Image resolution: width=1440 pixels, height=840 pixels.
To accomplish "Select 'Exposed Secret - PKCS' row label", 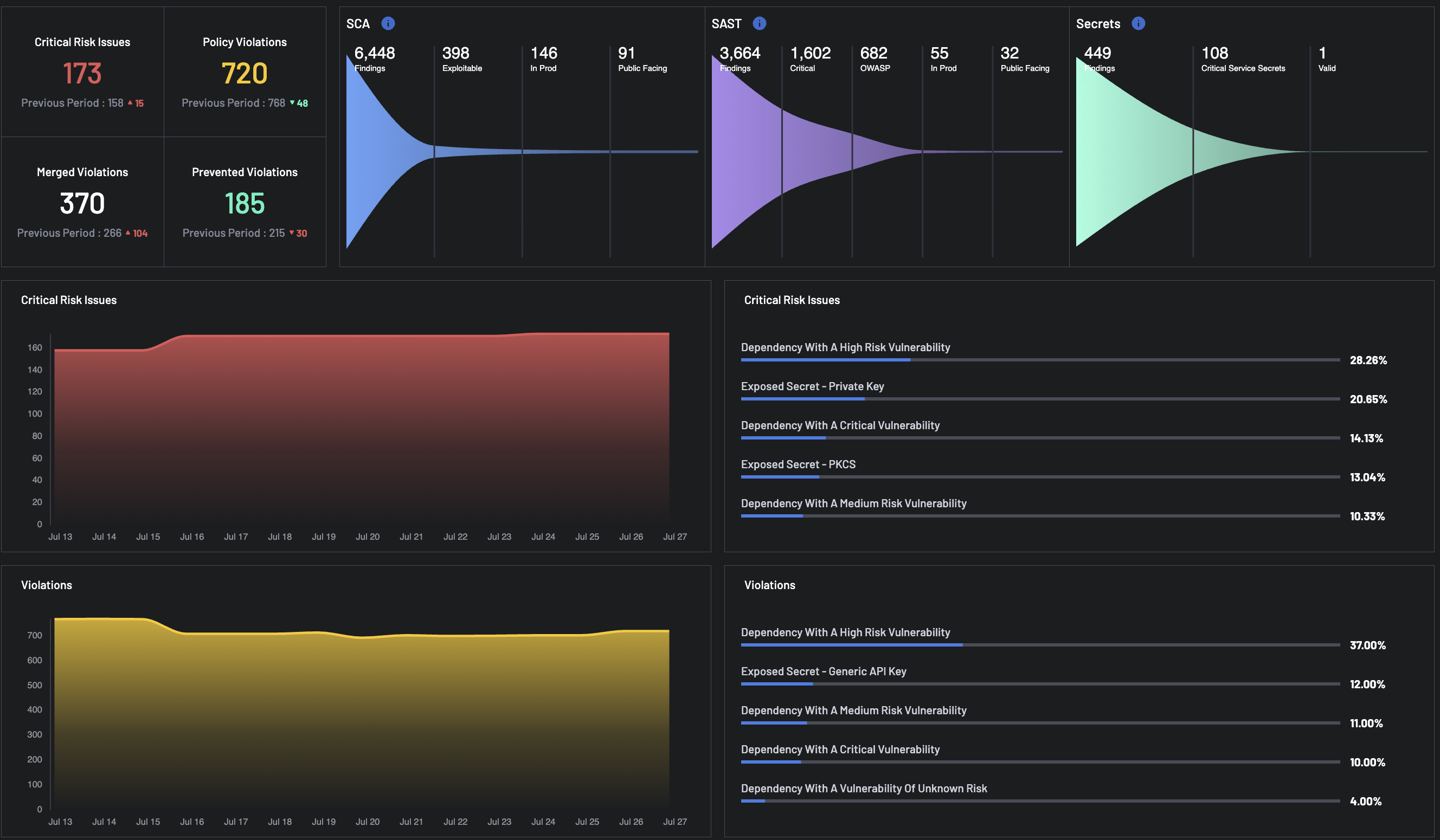I will (798, 464).
